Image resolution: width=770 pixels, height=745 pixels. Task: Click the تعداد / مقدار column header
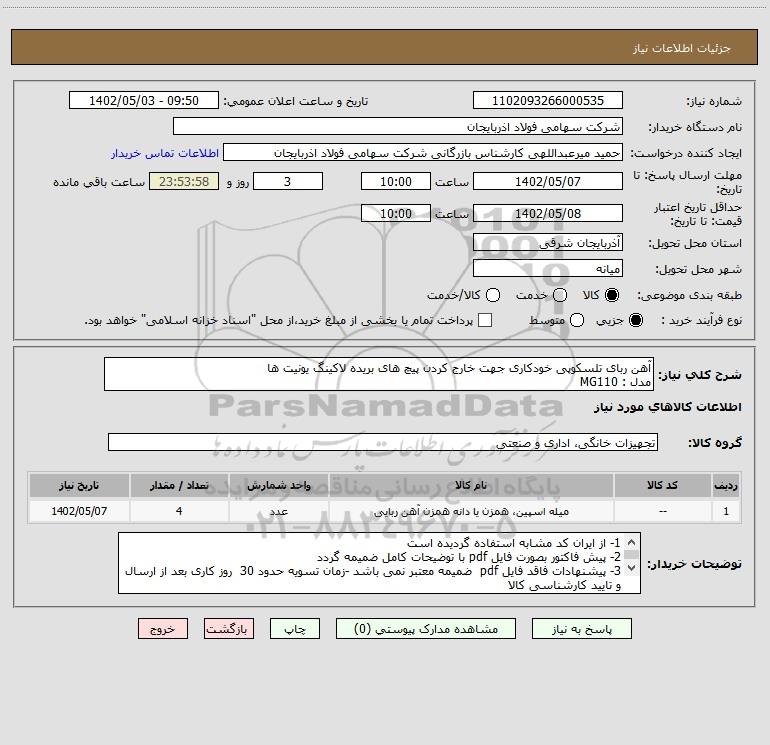(179, 485)
